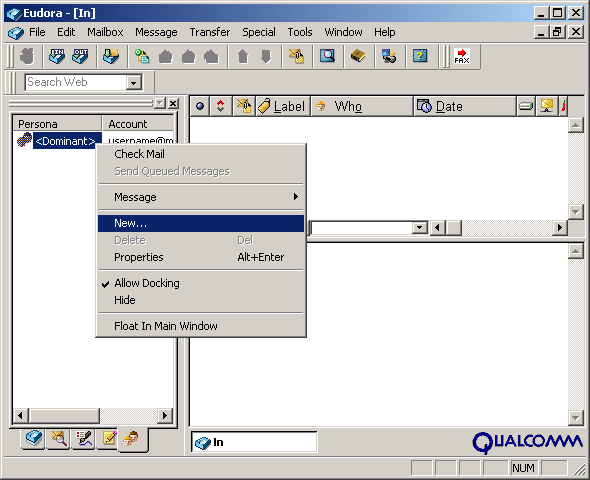Click the Forward toolbar icon
The image size is (590, 480).
(211, 56)
